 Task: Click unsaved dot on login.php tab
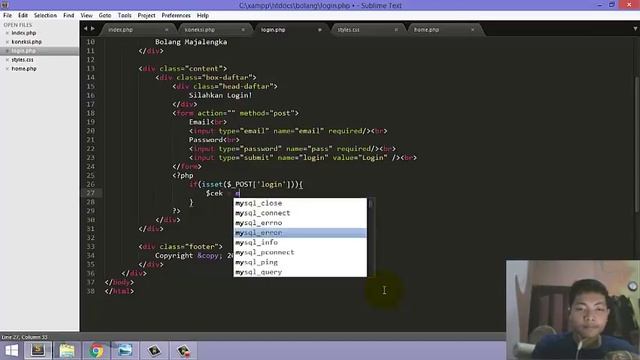pyautogui.click(x=320, y=30)
